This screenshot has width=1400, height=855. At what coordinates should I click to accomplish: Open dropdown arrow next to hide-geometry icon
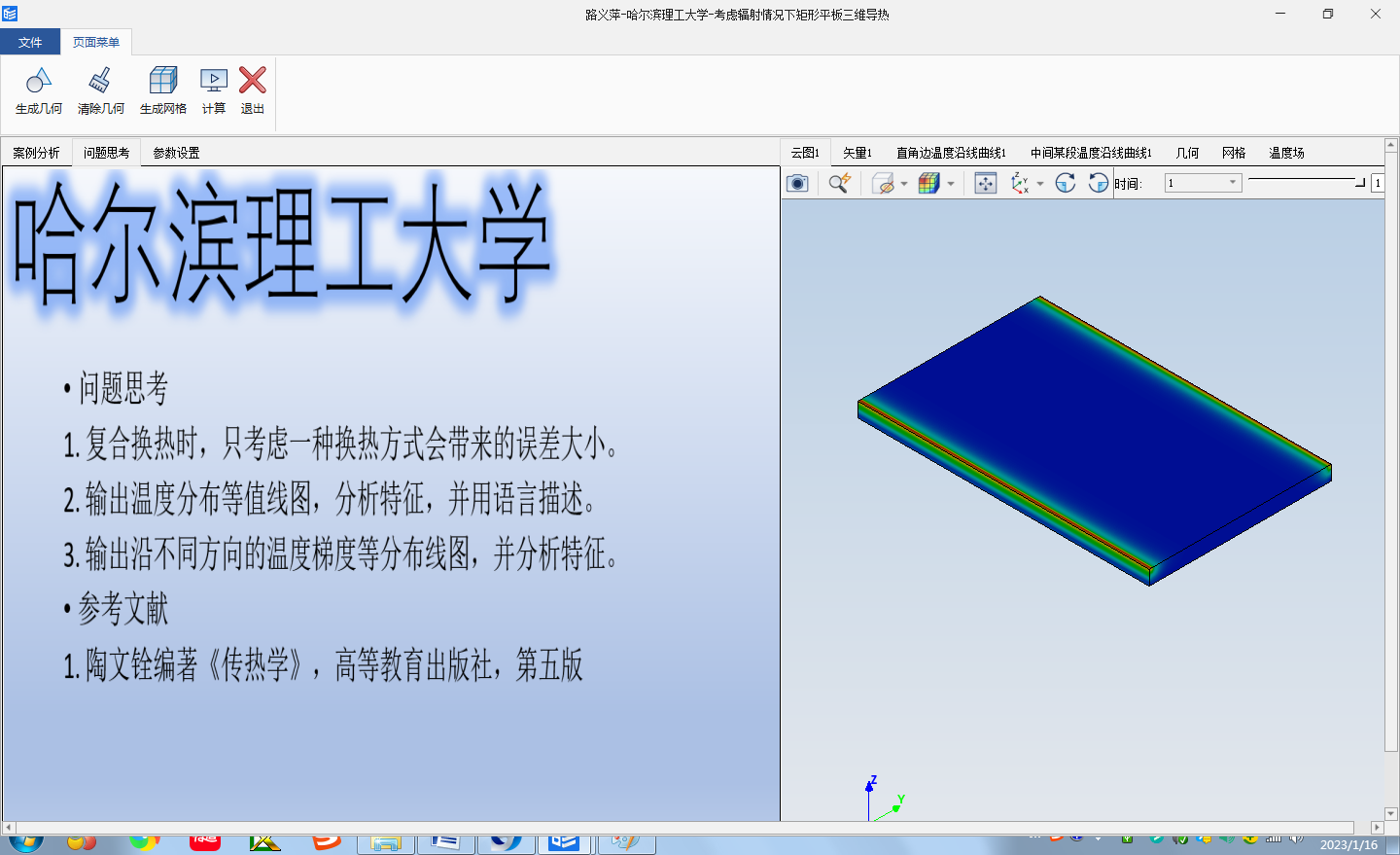tap(904, 183)
